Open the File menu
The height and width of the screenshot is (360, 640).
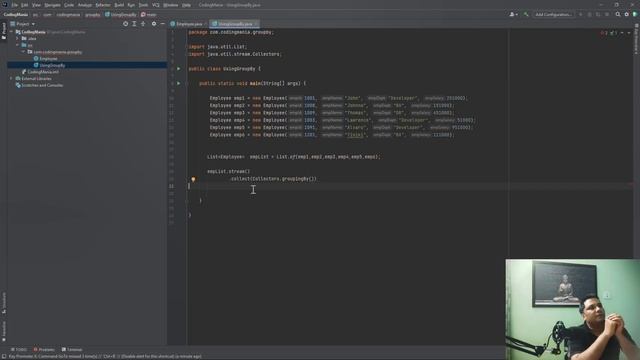coord(15,5)
